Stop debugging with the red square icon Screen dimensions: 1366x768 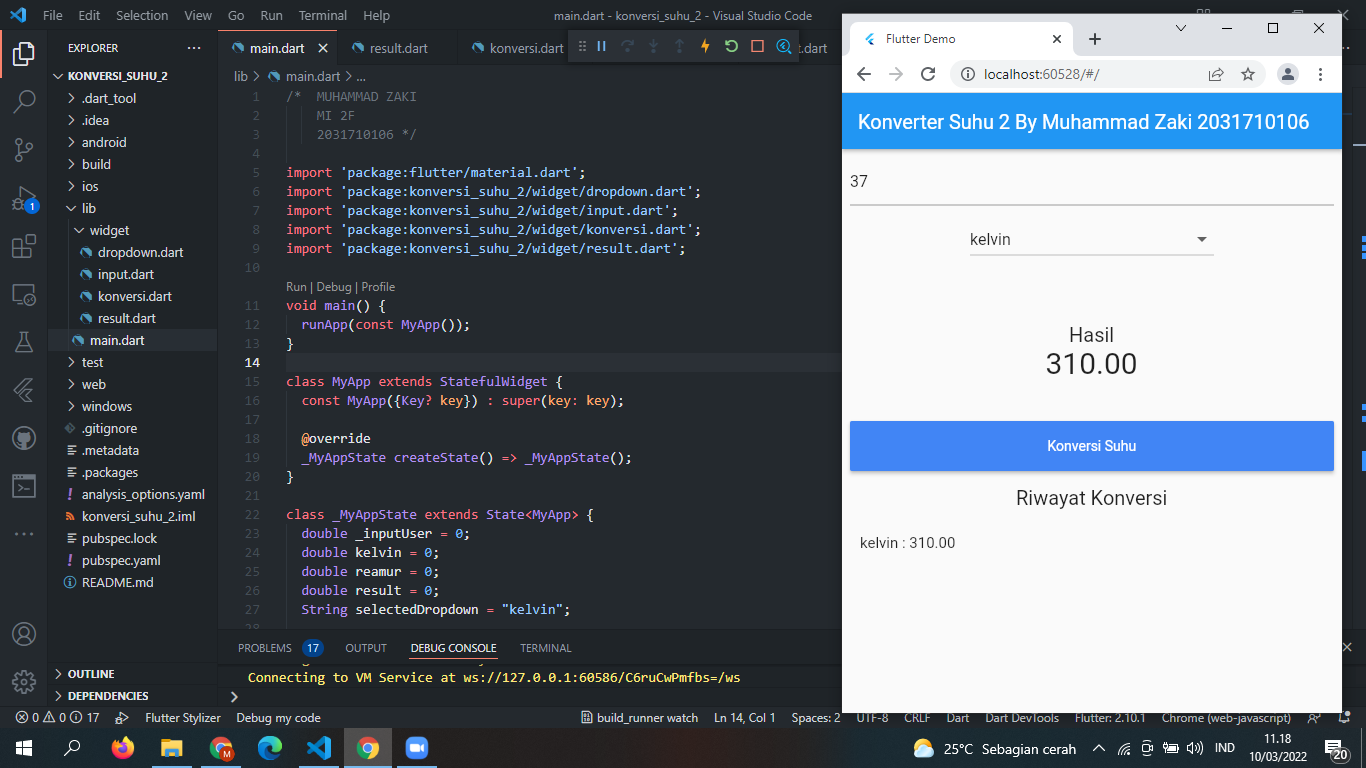pyautogui.click(x=757, y=47)
